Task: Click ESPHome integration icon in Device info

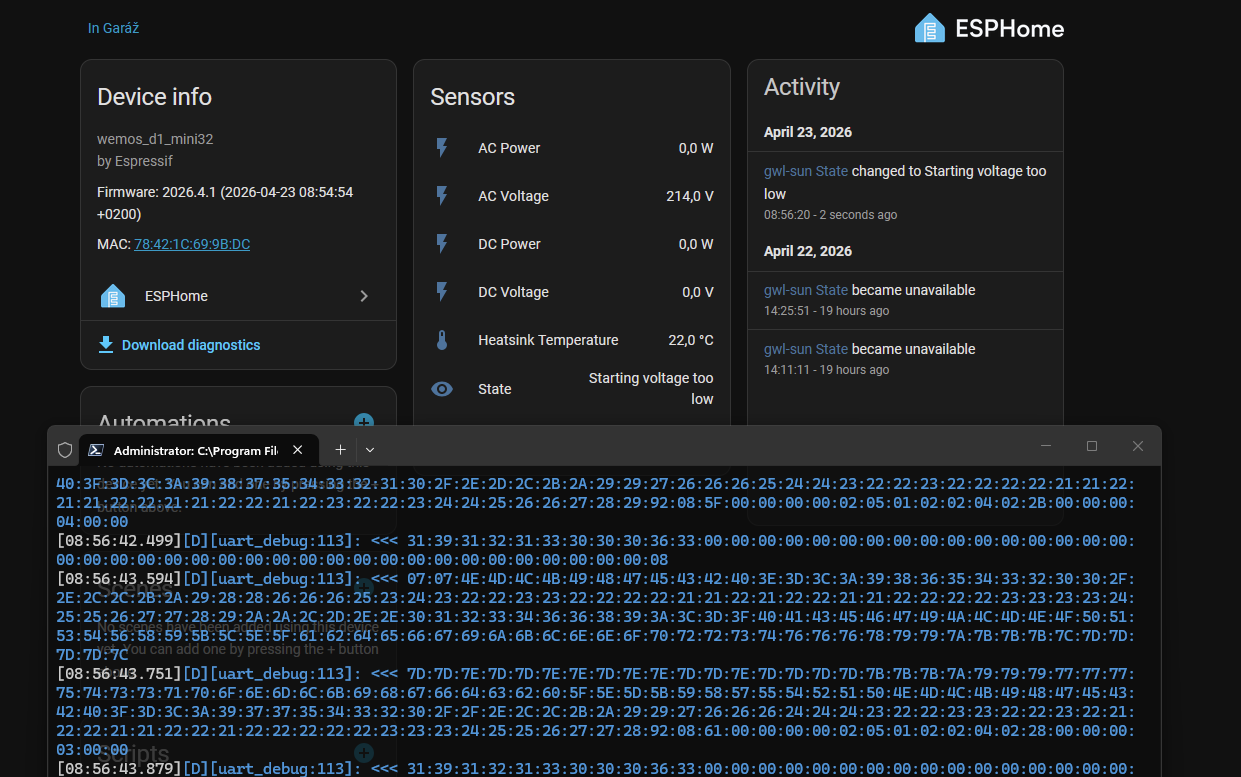Action: (x=113, y=296)
